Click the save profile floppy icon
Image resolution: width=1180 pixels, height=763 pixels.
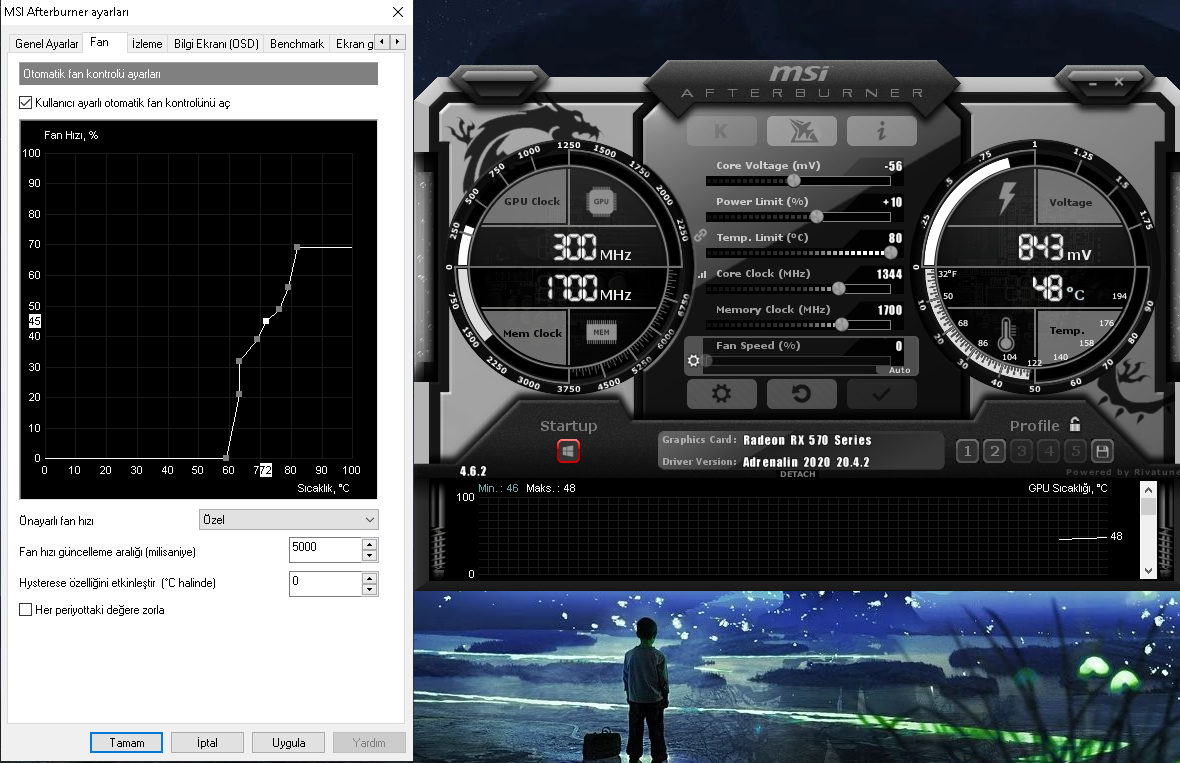pos(1102,451)
